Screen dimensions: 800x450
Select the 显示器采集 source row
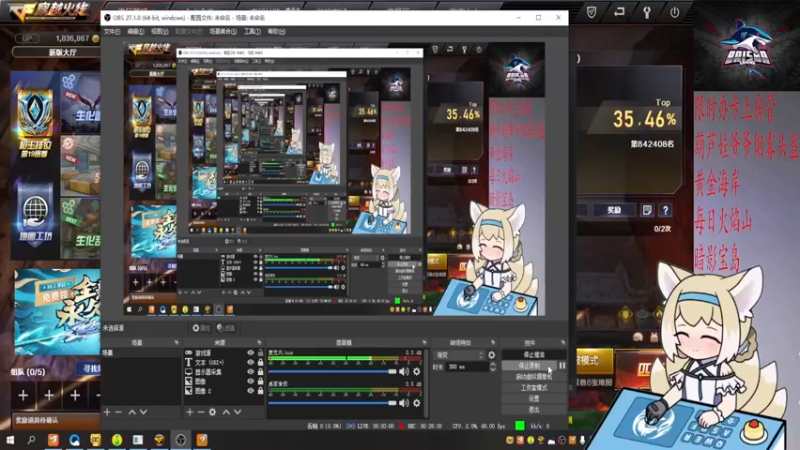coord(223,372)
